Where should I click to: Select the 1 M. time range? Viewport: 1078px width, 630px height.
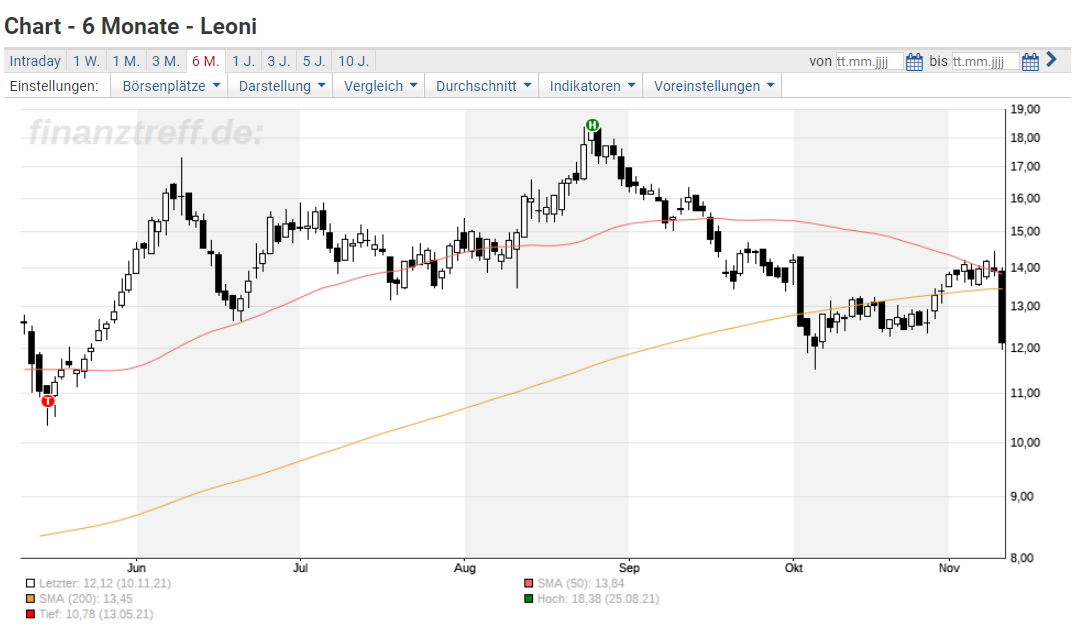[126, 61]
